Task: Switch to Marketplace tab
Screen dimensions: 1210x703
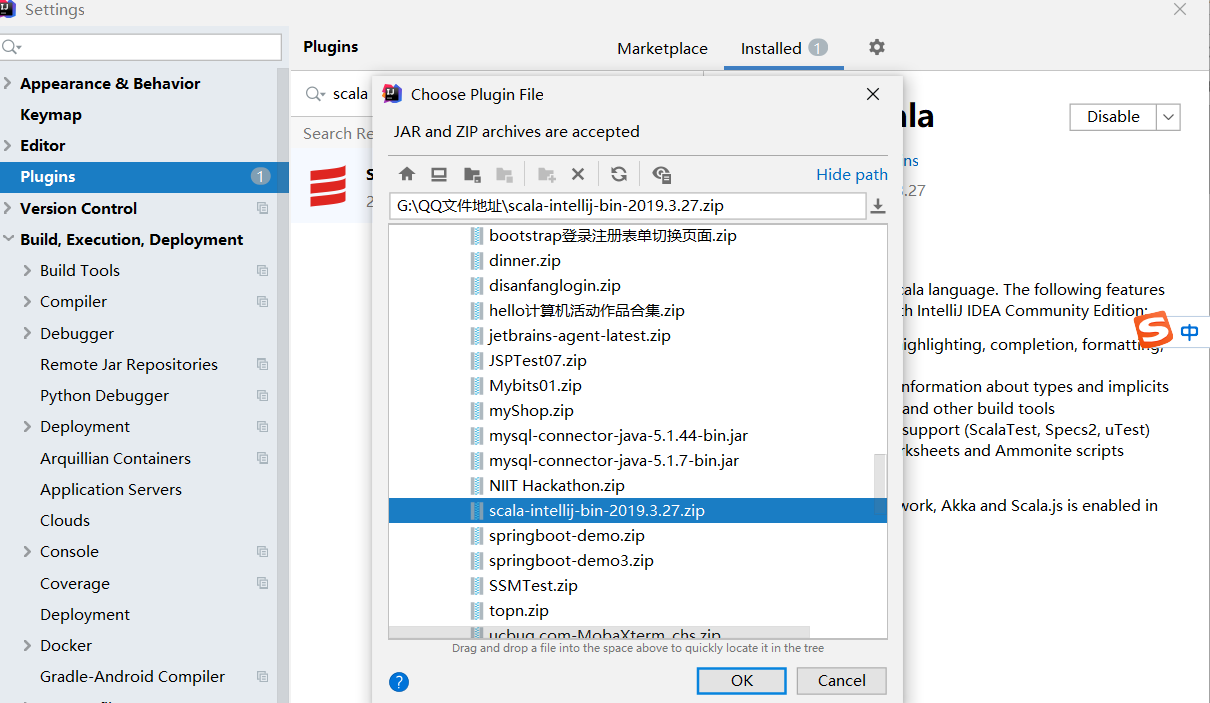Action: pos(662,48)
